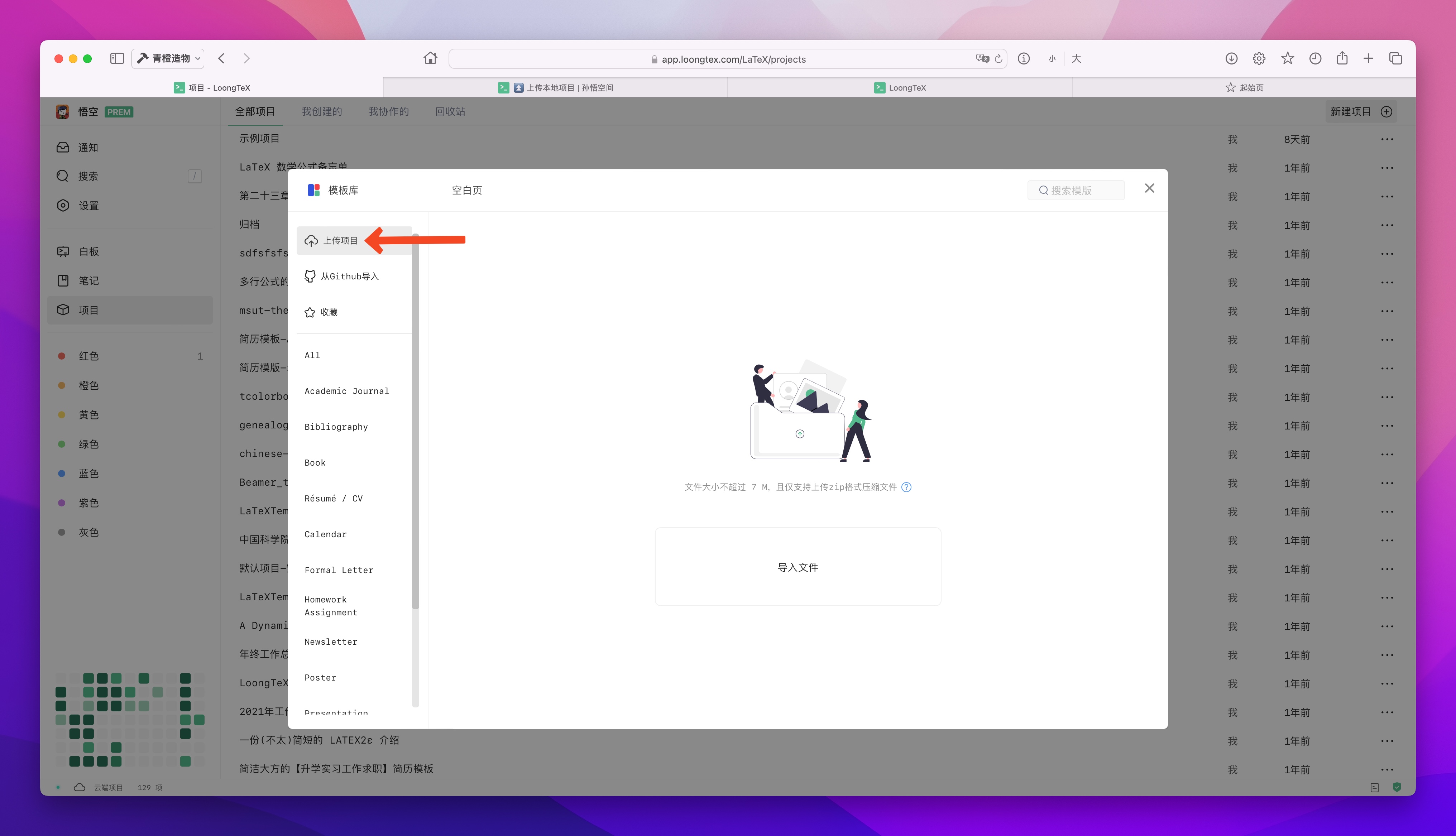Click the reload page icon

(x=999, y=59)
